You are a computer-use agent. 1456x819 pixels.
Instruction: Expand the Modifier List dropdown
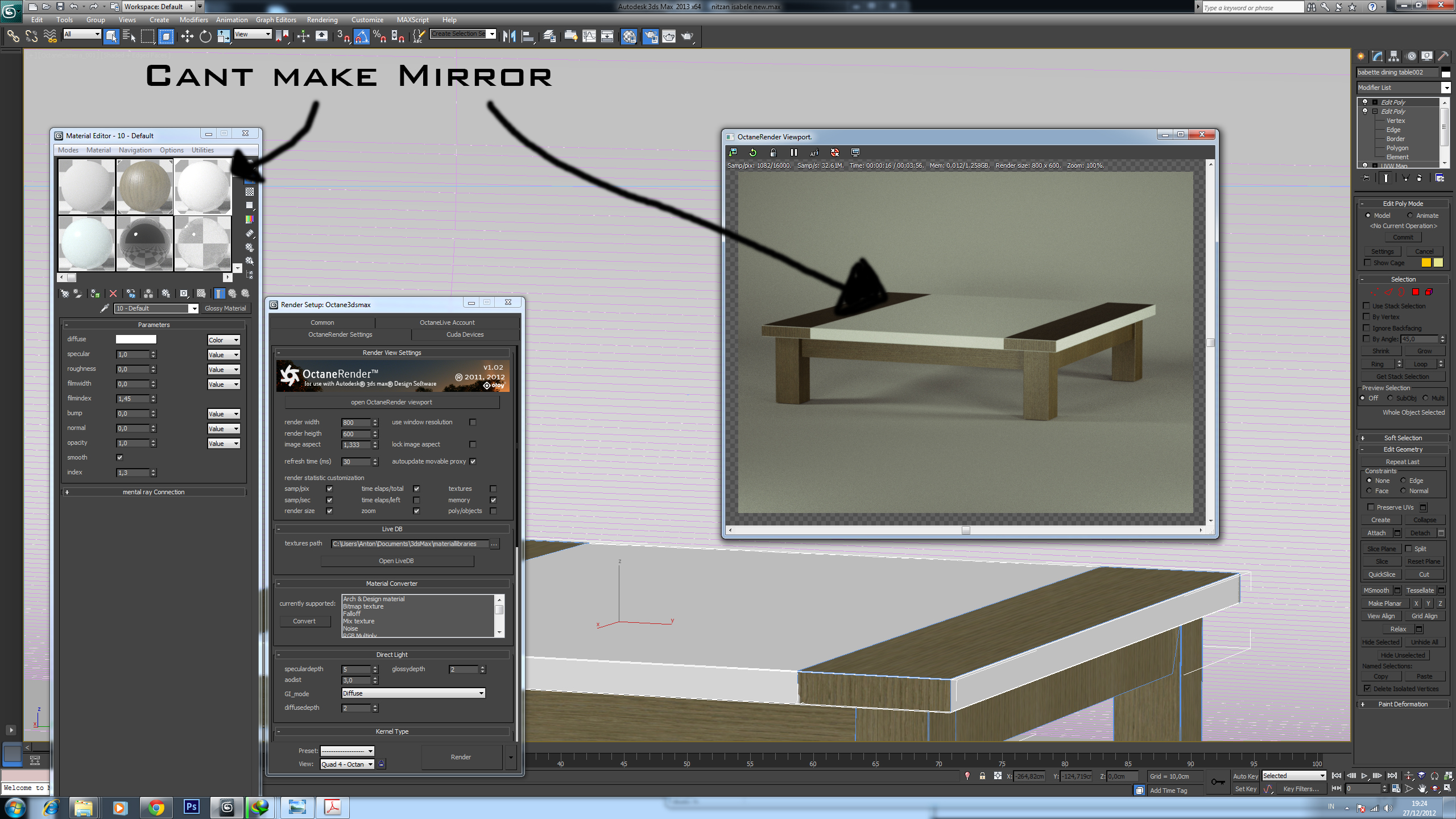click(x=1445, y=88)
